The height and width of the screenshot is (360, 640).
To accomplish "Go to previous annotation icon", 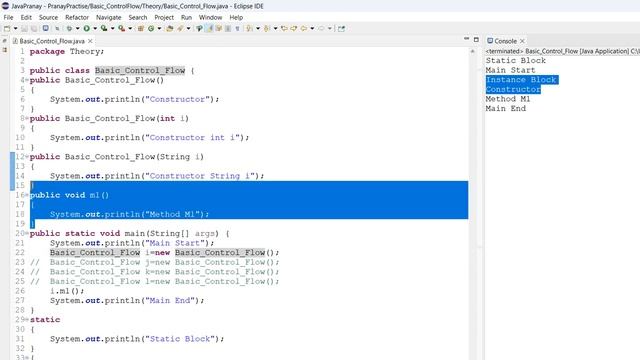I will click(x=267, y=29).
